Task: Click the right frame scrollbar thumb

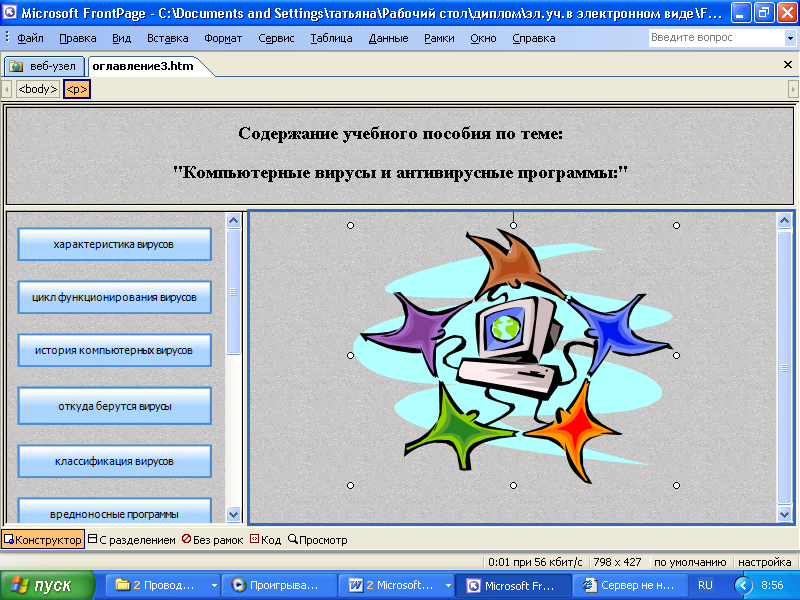Action: 785,367
